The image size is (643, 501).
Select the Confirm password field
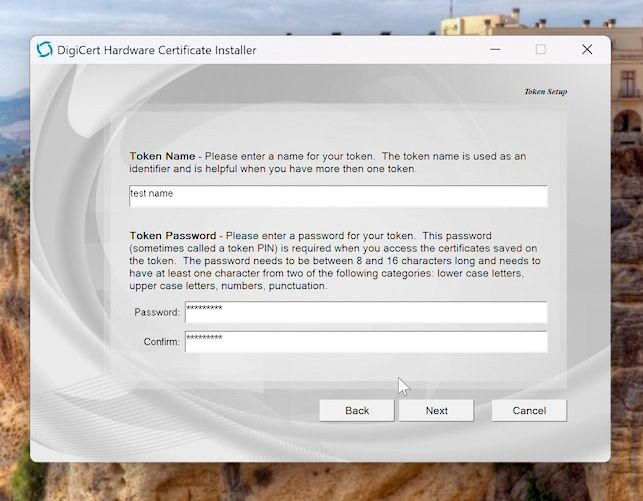[x=366, y=342]
